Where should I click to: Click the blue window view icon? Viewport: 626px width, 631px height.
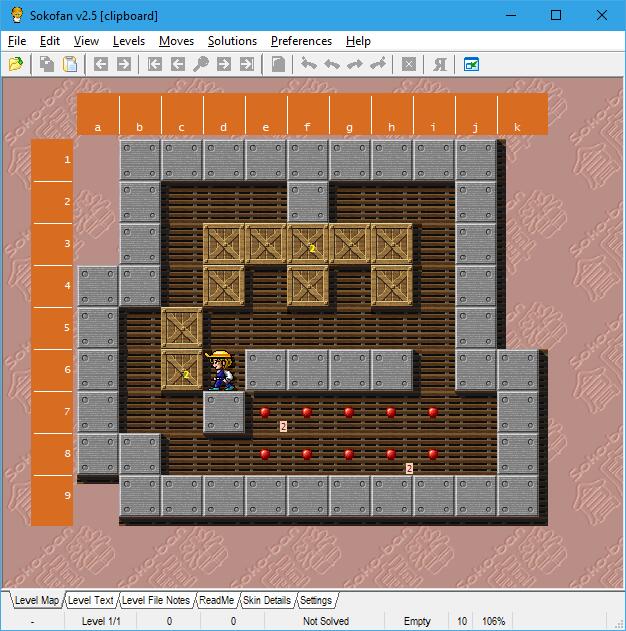pyautogui.click(x=471, y=64)
